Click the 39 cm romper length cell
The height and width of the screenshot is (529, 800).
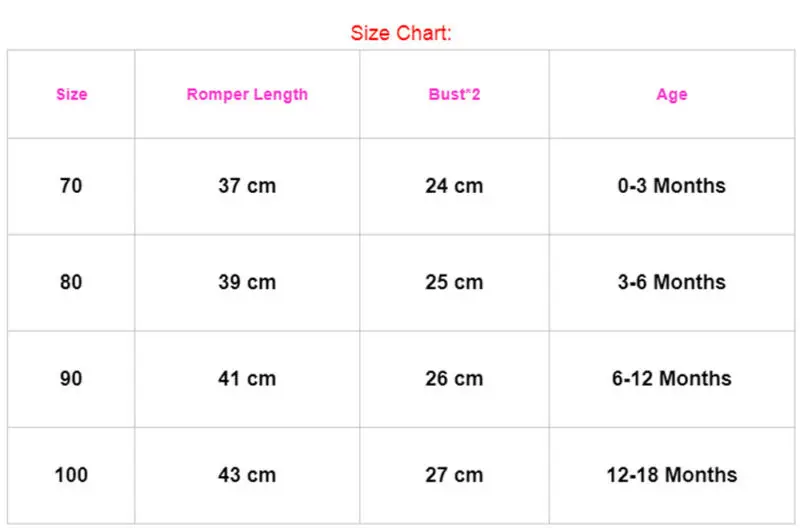pyautogui.click(x=247, y=282)
